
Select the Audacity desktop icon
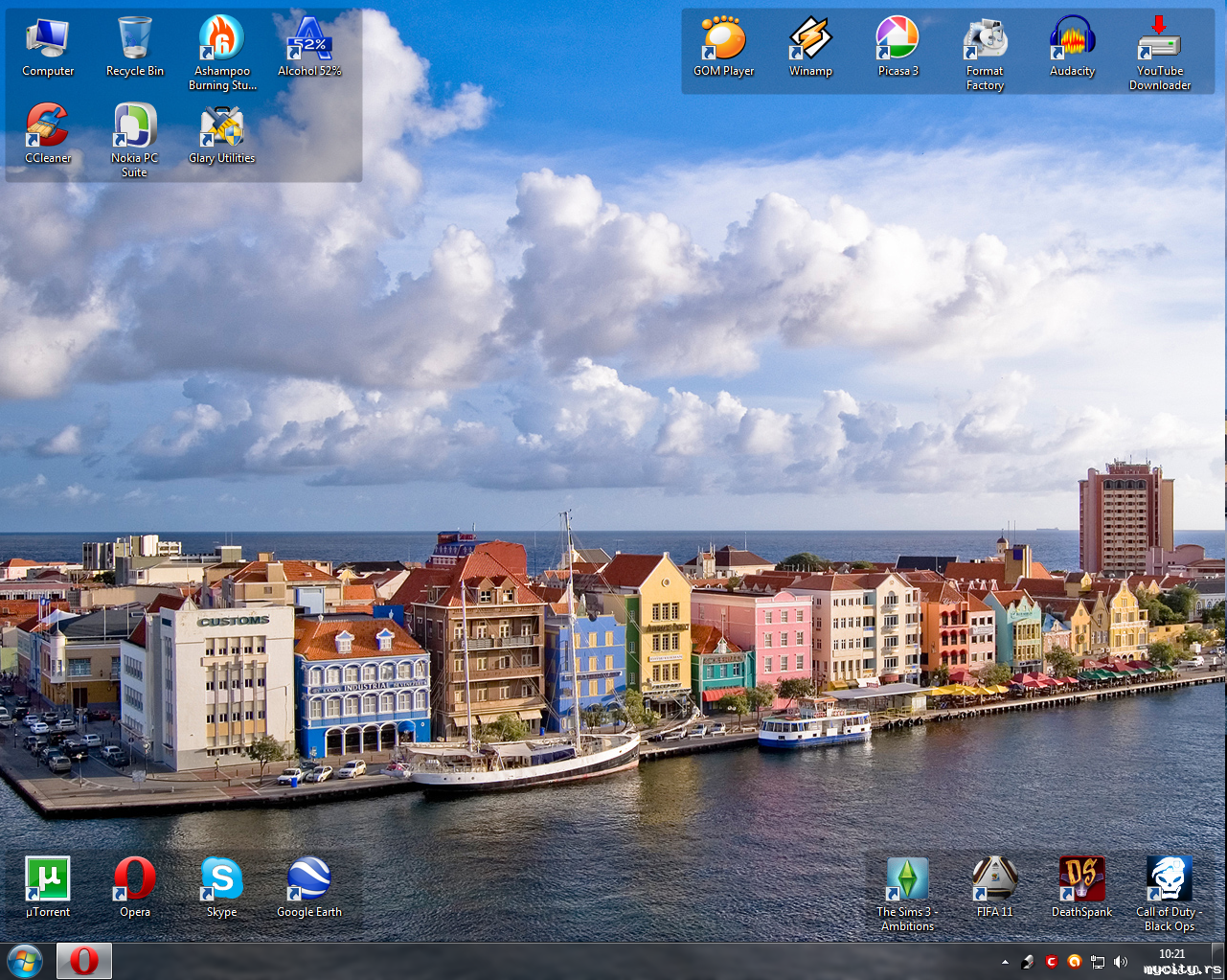click(1072, 40)
